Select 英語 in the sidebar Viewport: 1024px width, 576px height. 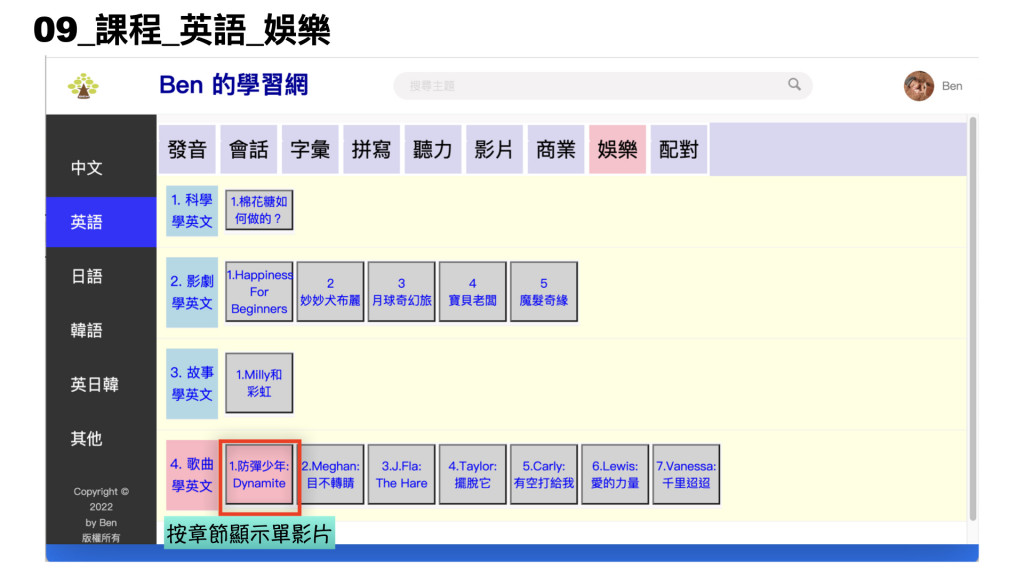click(101, 222)
